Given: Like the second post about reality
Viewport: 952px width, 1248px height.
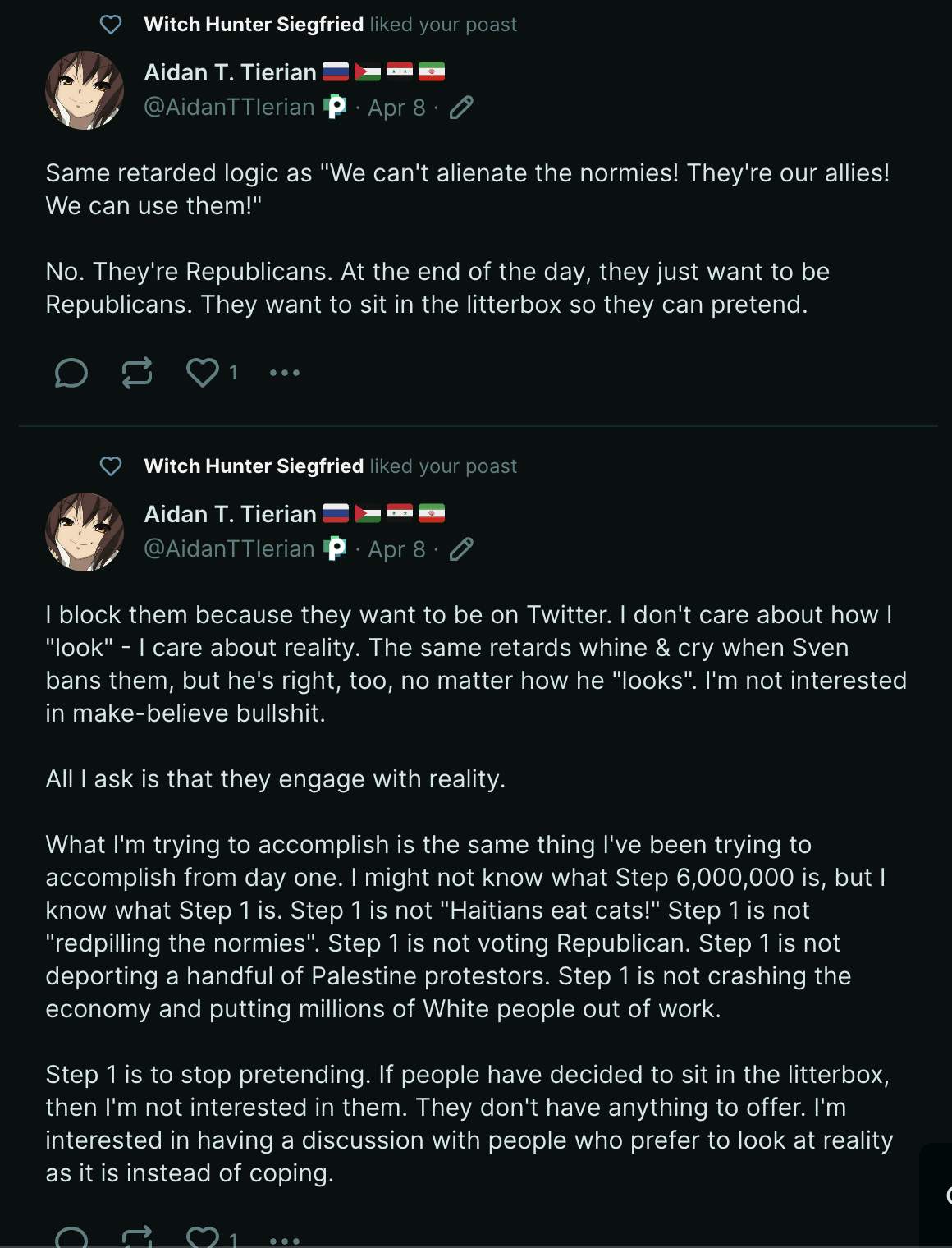Looking at the screenshot, I should (x=203, y=1238).
